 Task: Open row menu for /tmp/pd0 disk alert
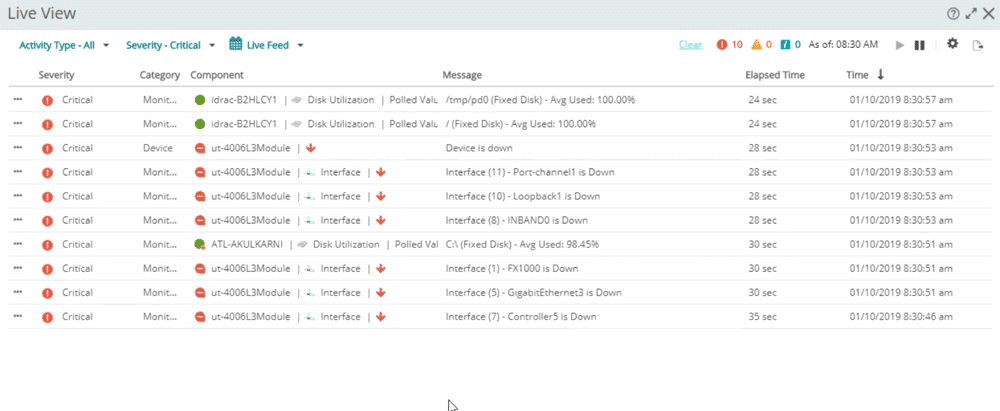click(x=18, y=100)
